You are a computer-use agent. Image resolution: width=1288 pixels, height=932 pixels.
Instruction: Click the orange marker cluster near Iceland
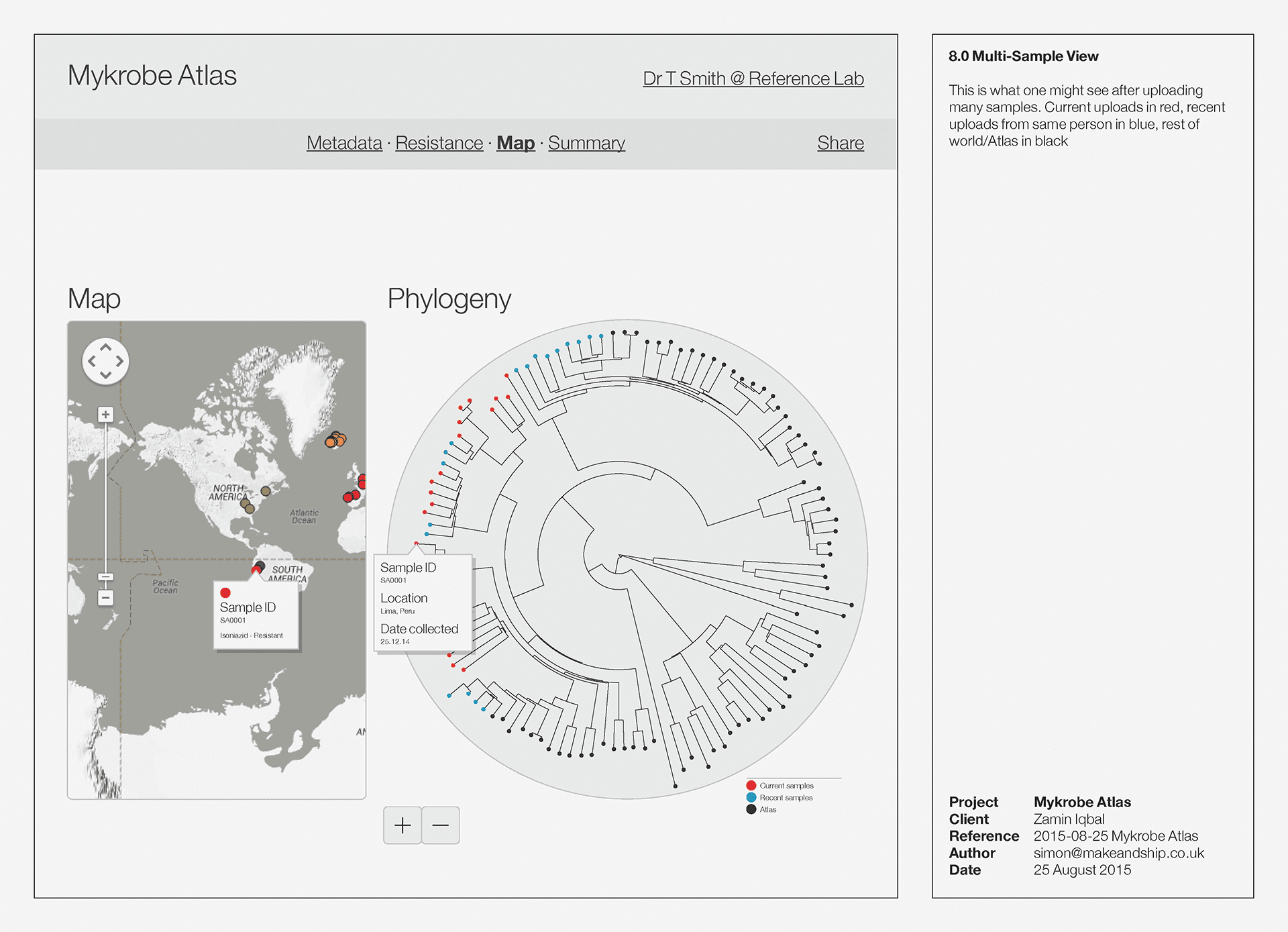click(335, 439)
